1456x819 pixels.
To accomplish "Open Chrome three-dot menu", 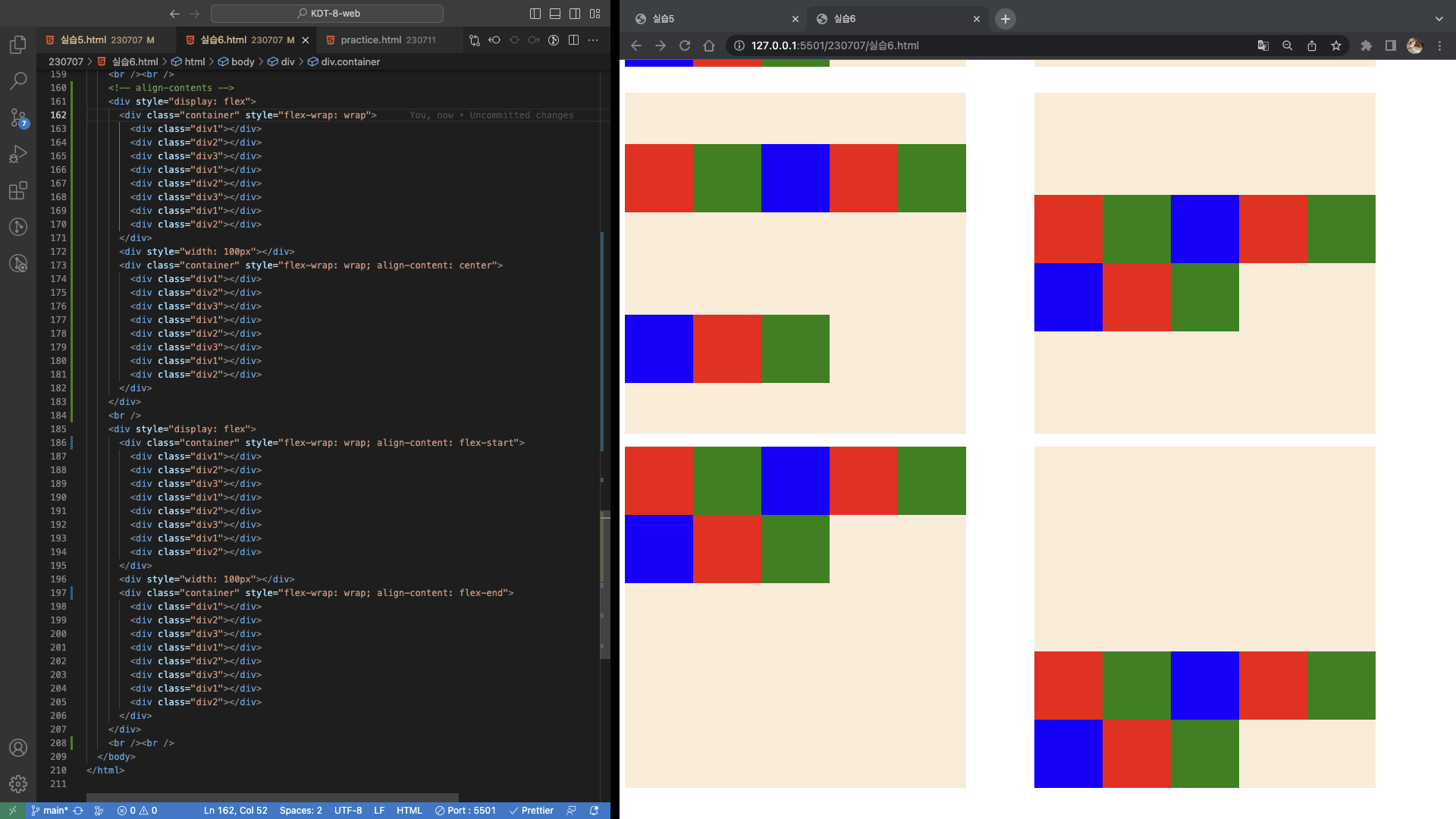I will pos(1439,45).
